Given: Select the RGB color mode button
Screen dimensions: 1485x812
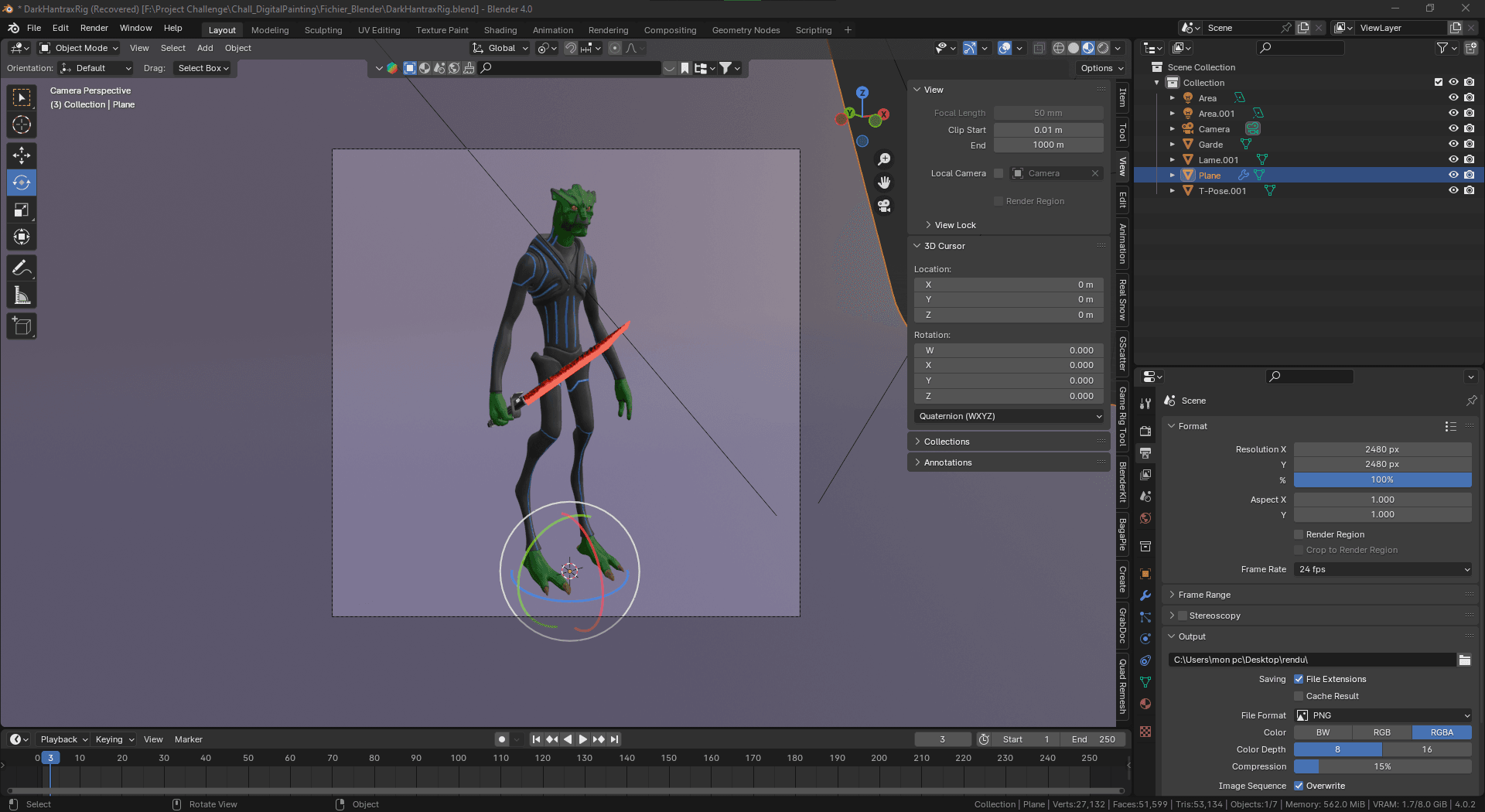Looking at the screenshot, I should pos(1382,732).
